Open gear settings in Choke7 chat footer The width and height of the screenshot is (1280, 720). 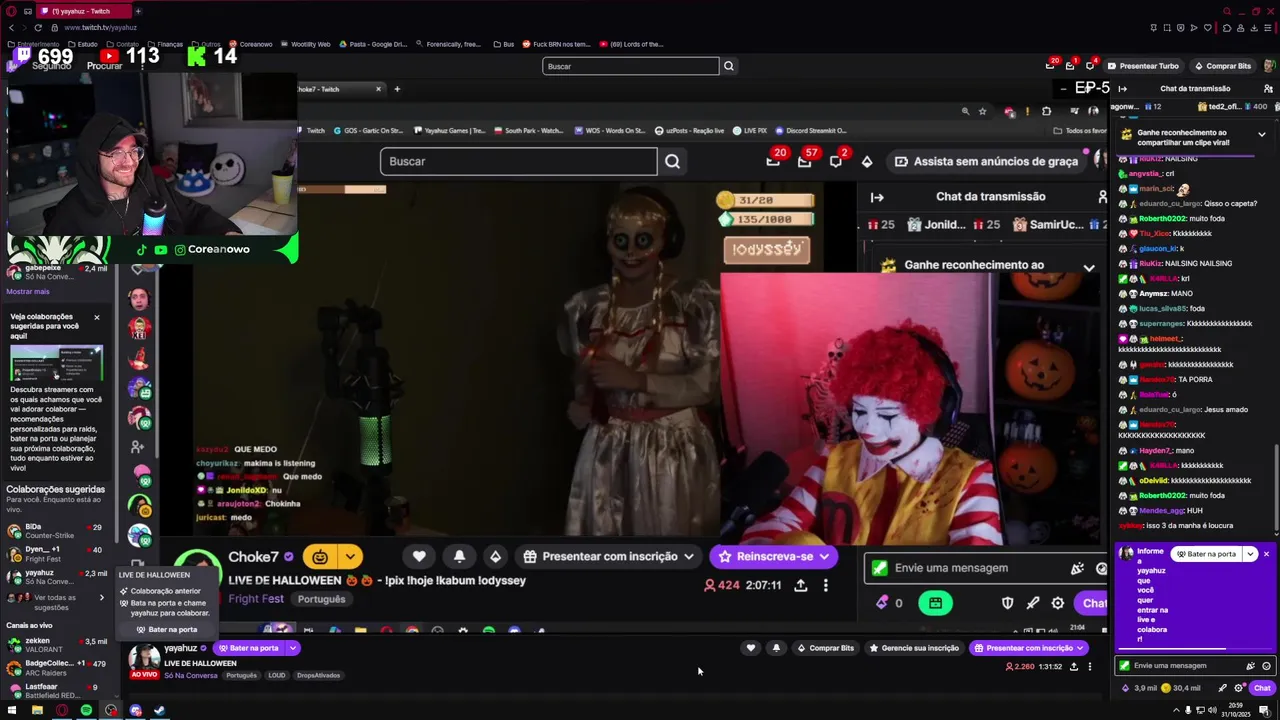[1058, 603]
